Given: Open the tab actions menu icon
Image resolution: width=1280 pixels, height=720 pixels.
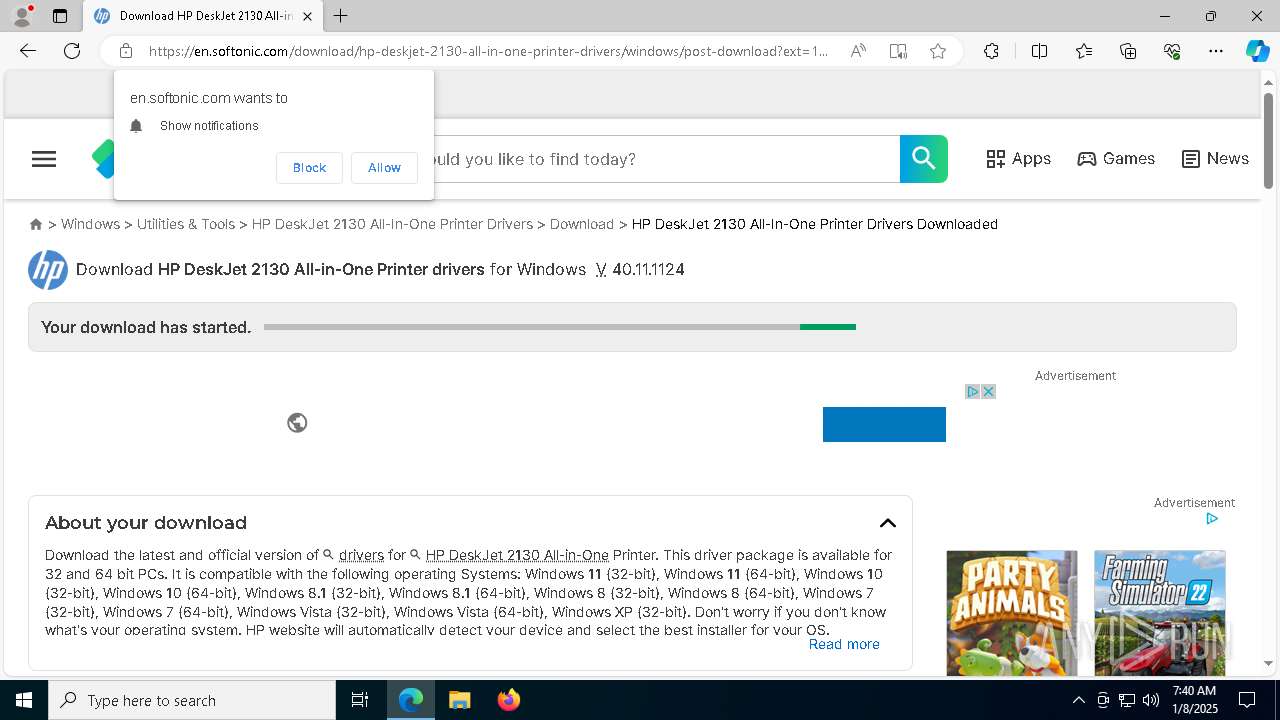Looking at the screenshot, I should (x=60, y=16).
